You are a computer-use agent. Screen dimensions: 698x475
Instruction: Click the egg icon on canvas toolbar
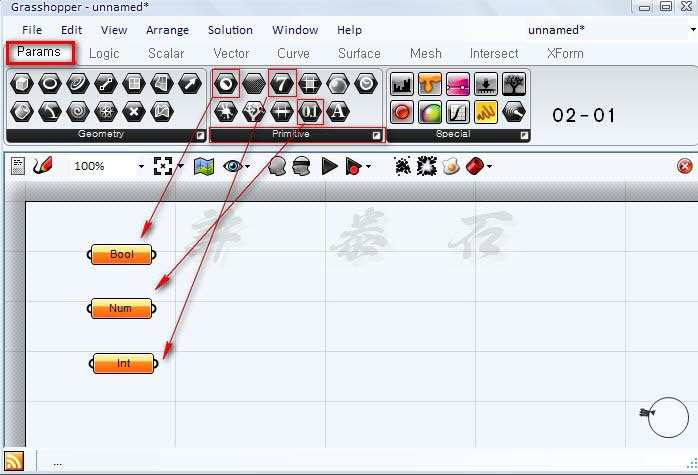click(450, 166)
